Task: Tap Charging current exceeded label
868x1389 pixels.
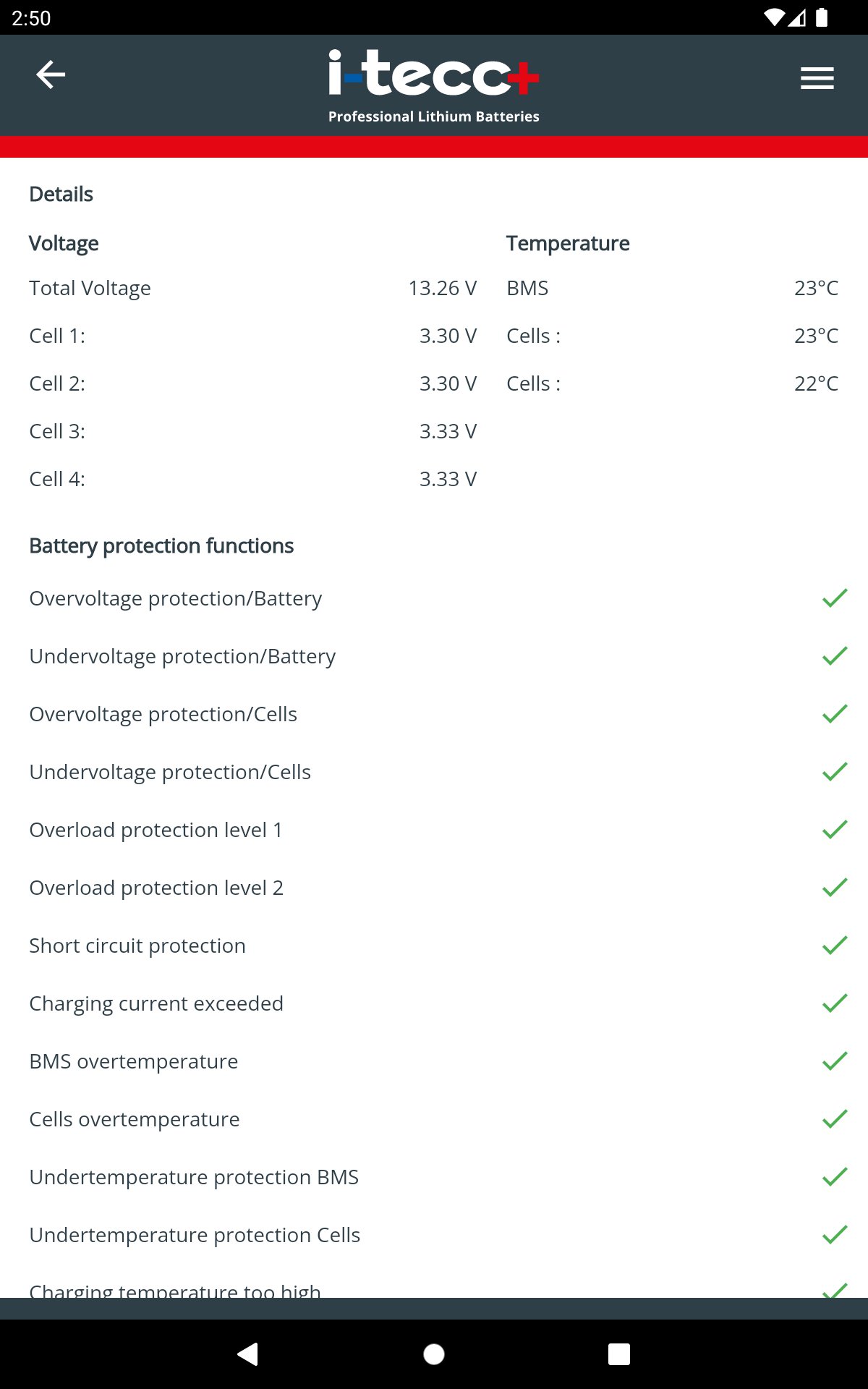Action: pos(156,1003)
